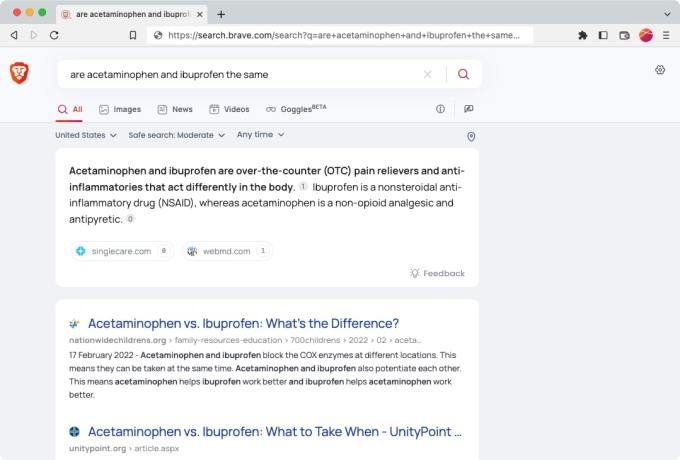Open the extensions puzzle icon
The height and width of the screenshot is (460, 680).
pyautogui.click(x=582, y=35)
